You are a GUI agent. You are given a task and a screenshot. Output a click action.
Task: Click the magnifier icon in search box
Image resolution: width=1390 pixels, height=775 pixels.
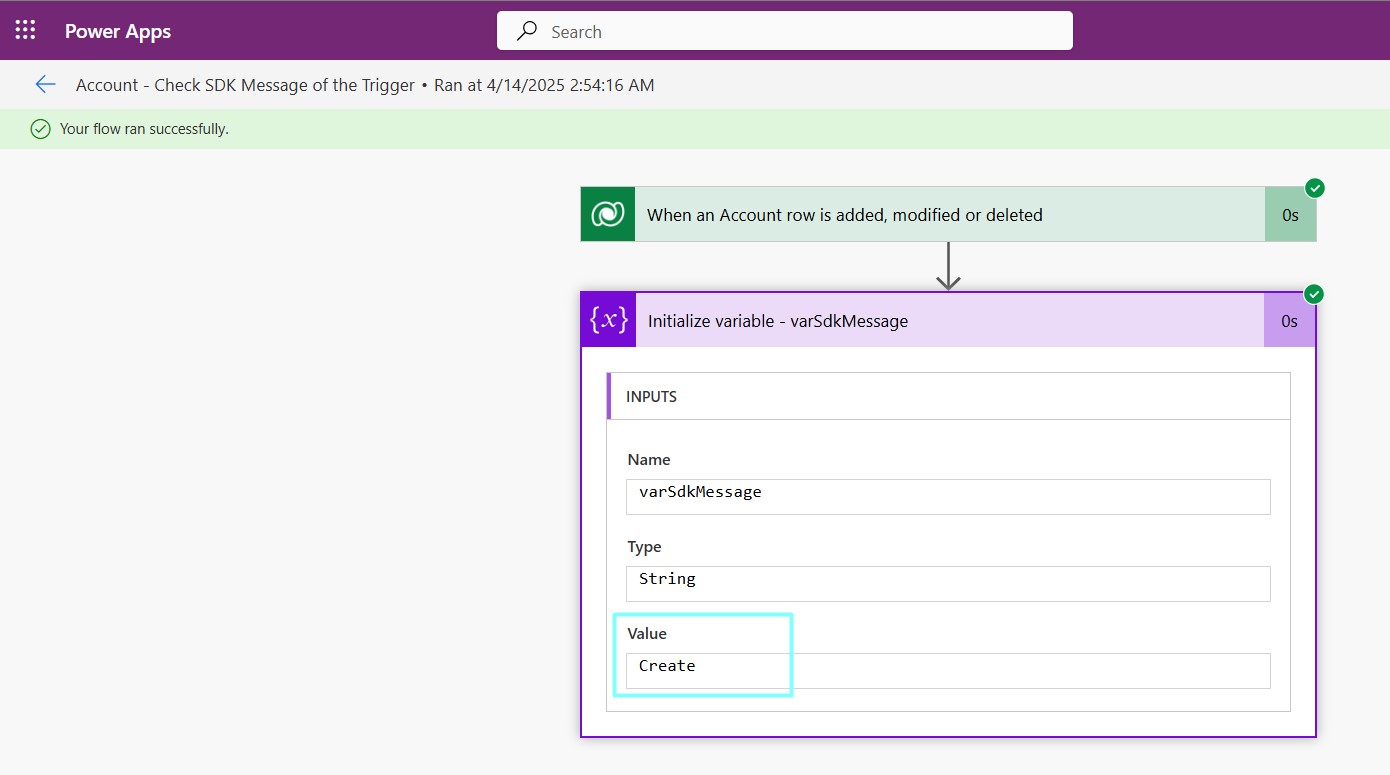[527, 31]
